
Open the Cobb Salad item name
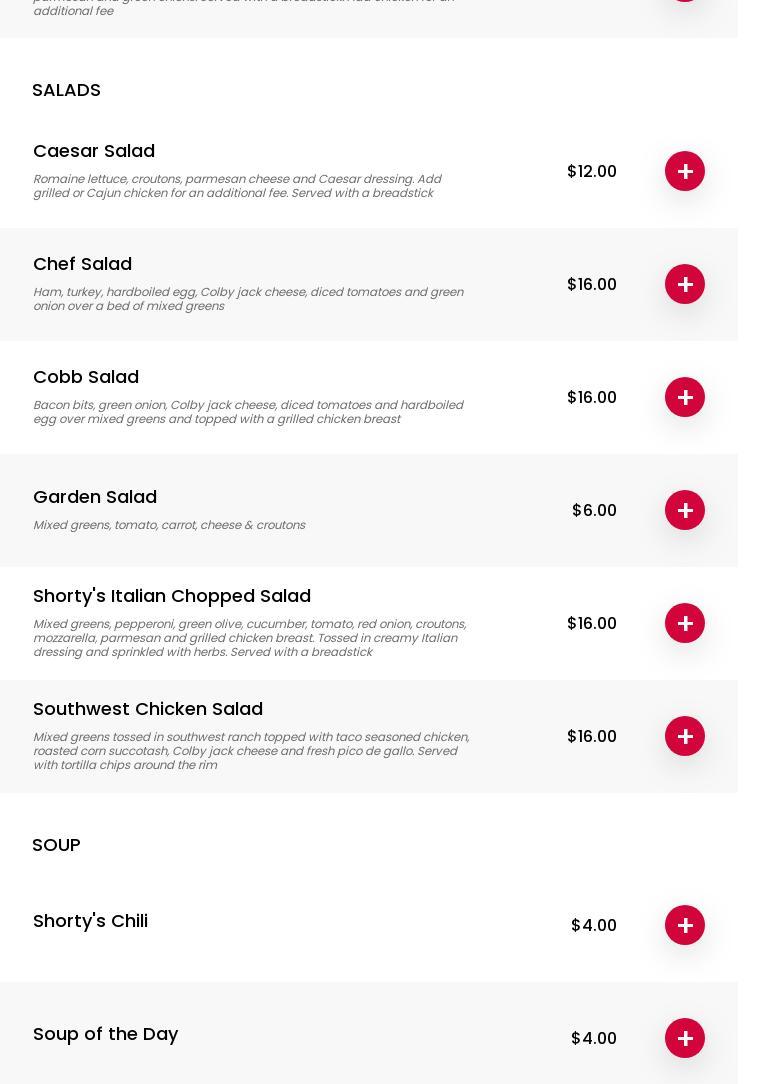point(86,377)
